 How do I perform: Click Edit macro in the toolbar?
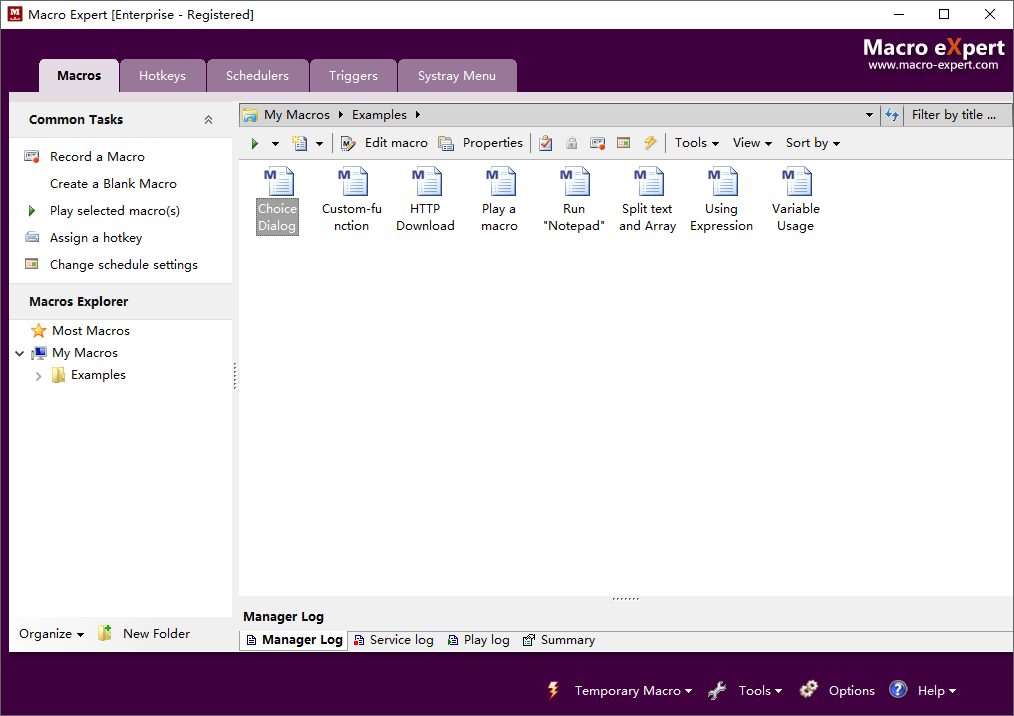coord(384,143)
